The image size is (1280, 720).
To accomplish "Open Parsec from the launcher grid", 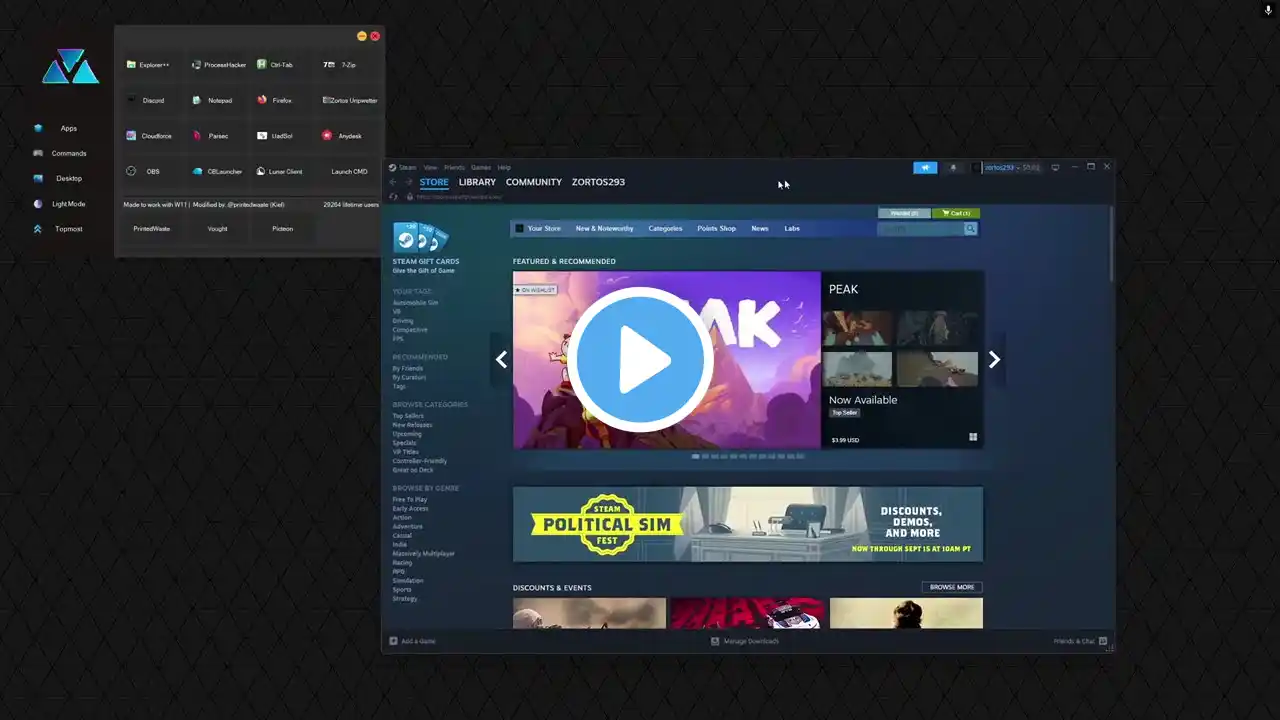I will click(219, 136).
